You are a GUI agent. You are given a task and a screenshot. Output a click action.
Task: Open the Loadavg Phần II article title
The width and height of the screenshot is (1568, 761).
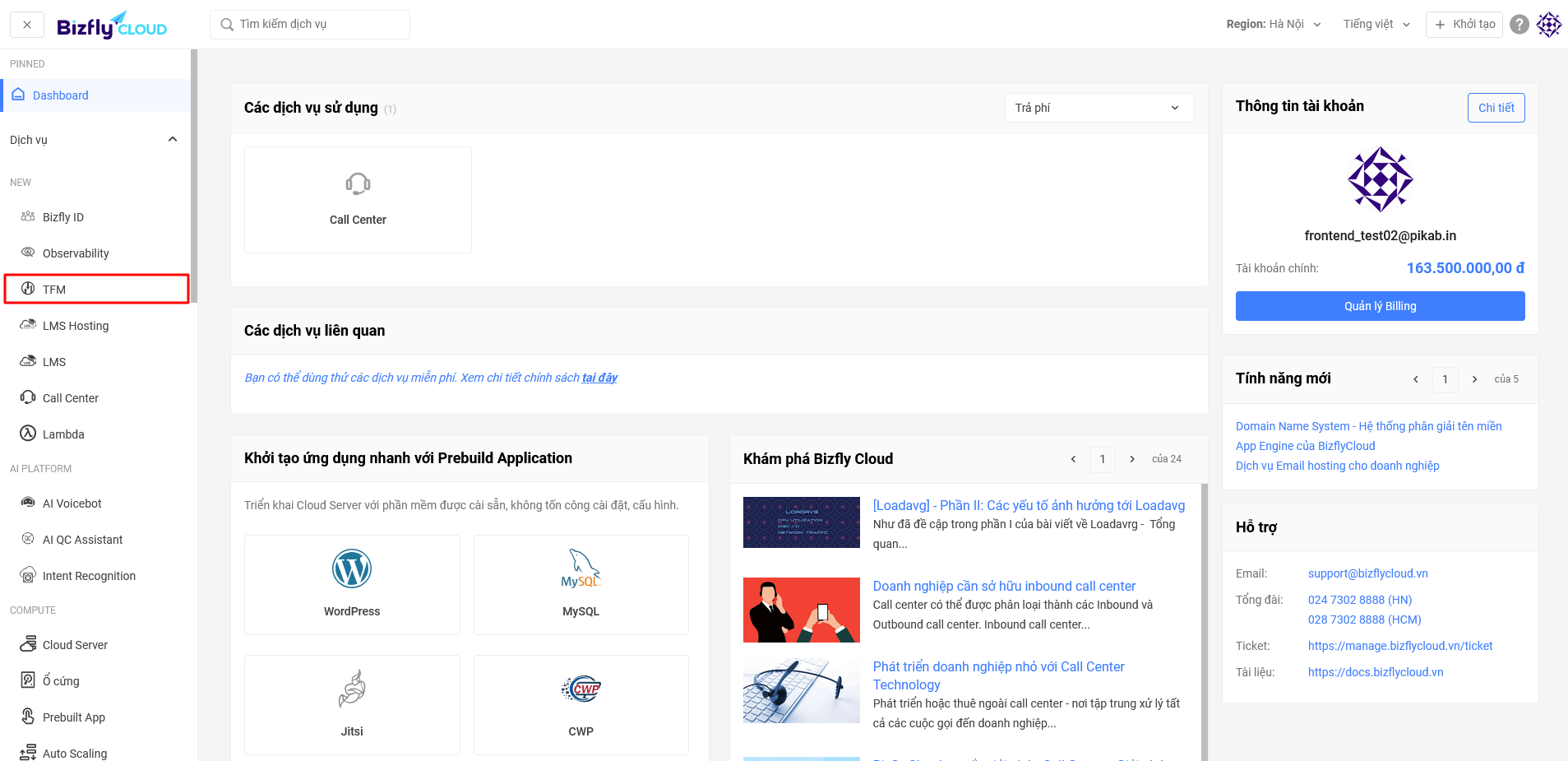tap(1029, 505)
